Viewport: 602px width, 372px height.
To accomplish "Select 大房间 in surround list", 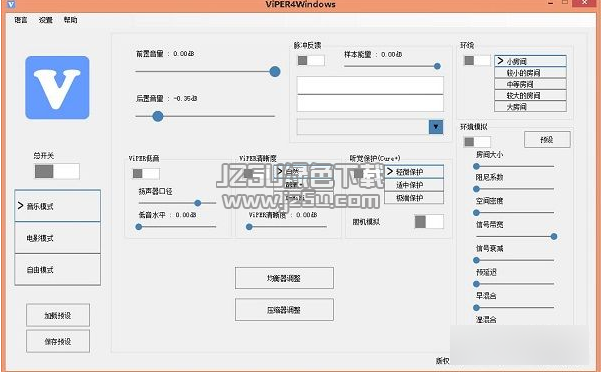I will coord(530,106).
